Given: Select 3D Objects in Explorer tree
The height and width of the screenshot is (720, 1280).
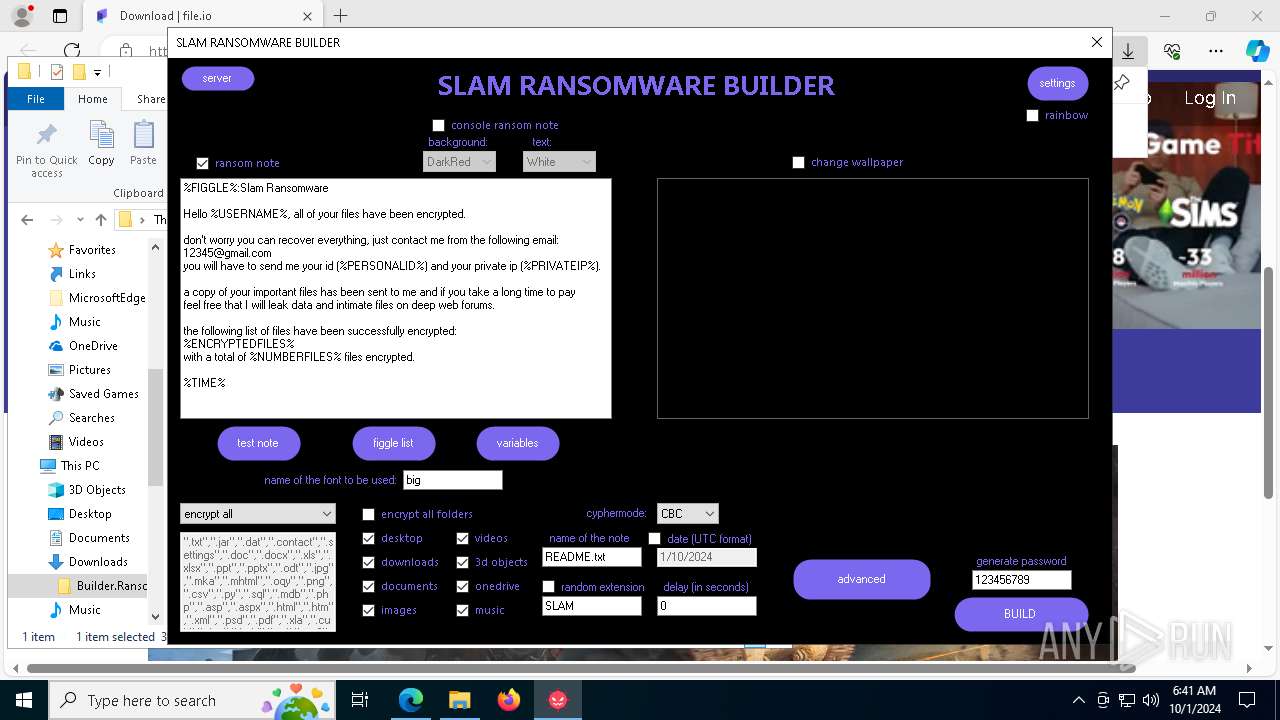Looking at the screenshot, I should click(x=97, y=490).
